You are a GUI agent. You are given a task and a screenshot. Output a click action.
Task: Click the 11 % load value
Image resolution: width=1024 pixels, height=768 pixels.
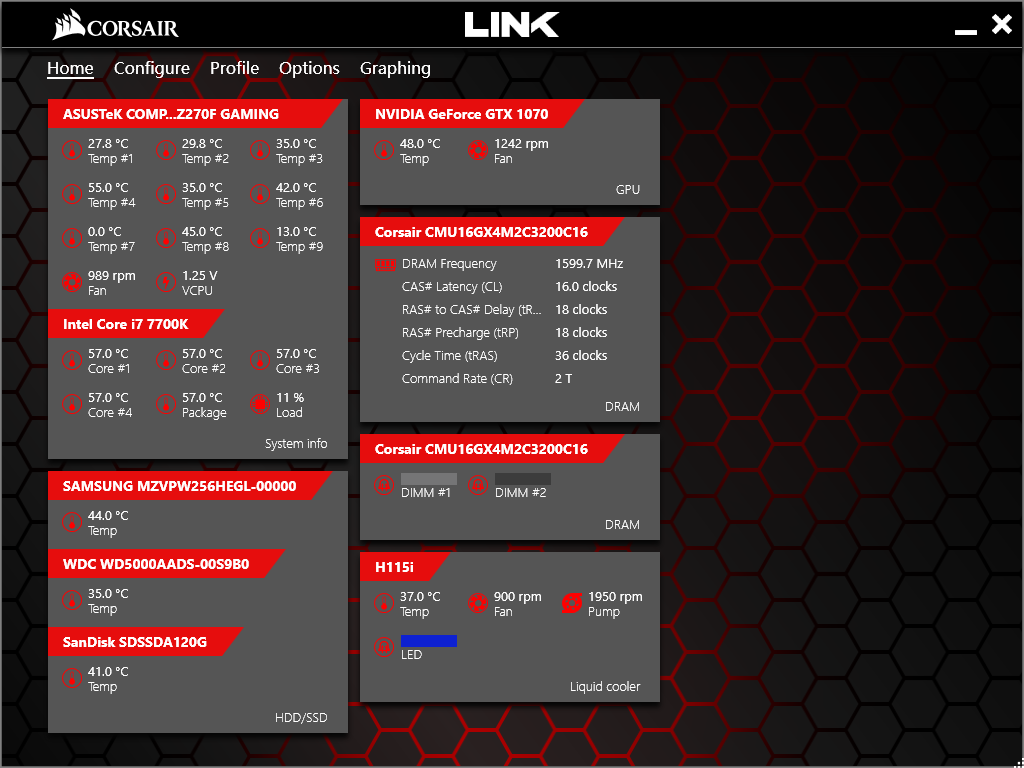[290, 398]
